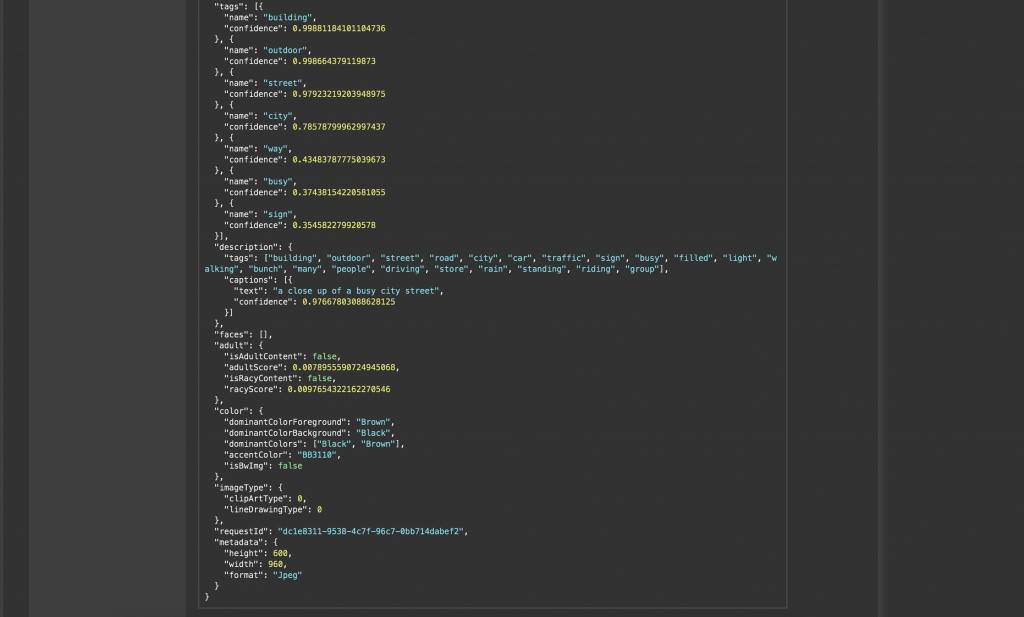Click the metadata width value 960
This screenshot has width=1024, height=617.
(276, 564)
